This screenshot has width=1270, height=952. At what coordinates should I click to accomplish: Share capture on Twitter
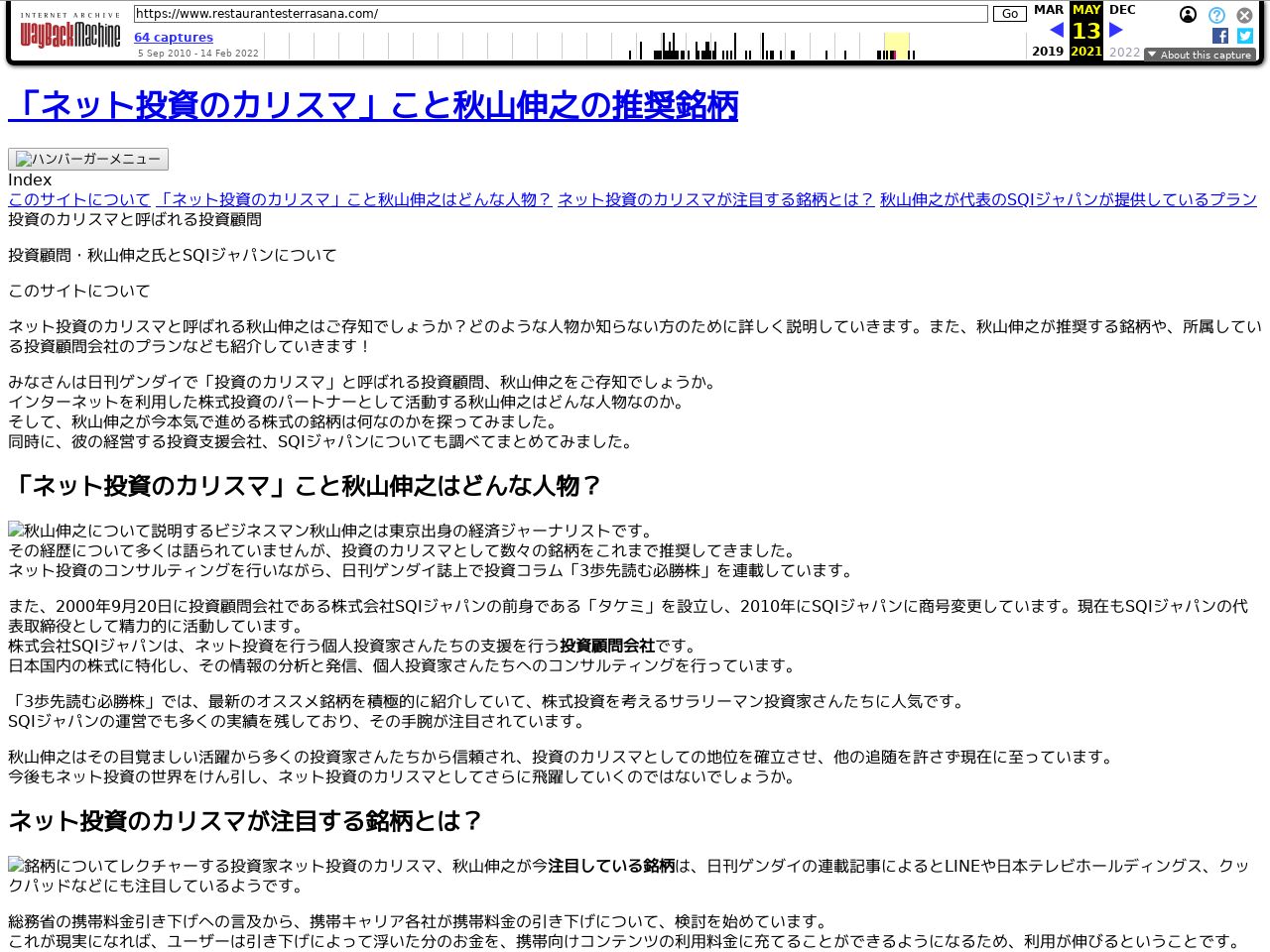click(x=1245, y=36)
